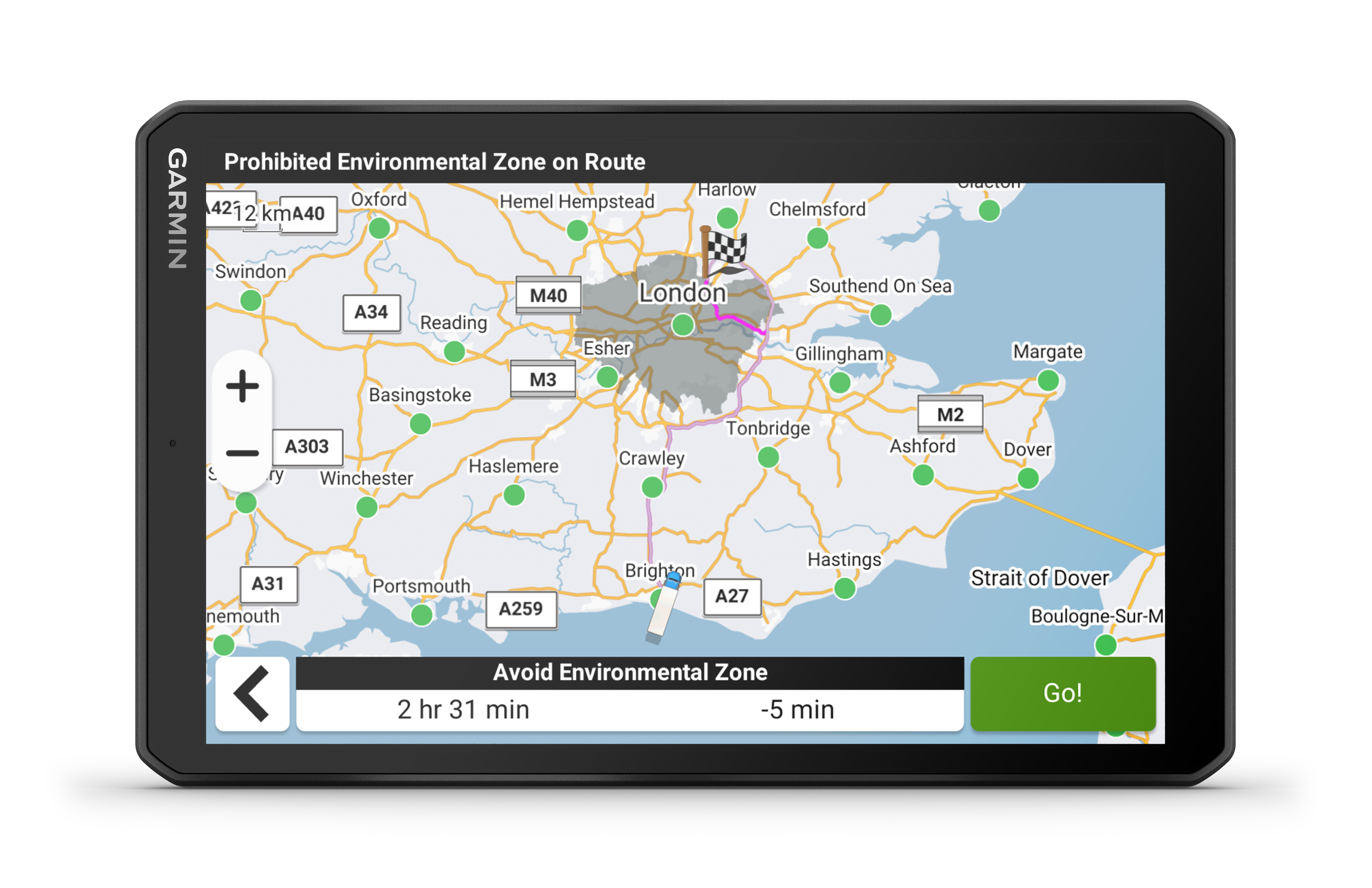Select the A34 road shield
Image resolution: width=1372 pixels, height=888 pixels.
(x=371, y=312)
